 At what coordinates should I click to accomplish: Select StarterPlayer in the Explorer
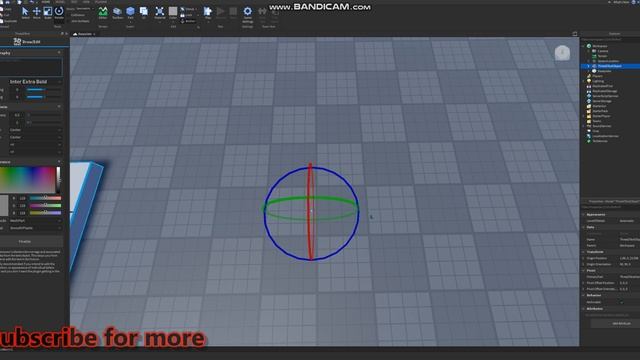pyautogui.click(x=601, y=116)
